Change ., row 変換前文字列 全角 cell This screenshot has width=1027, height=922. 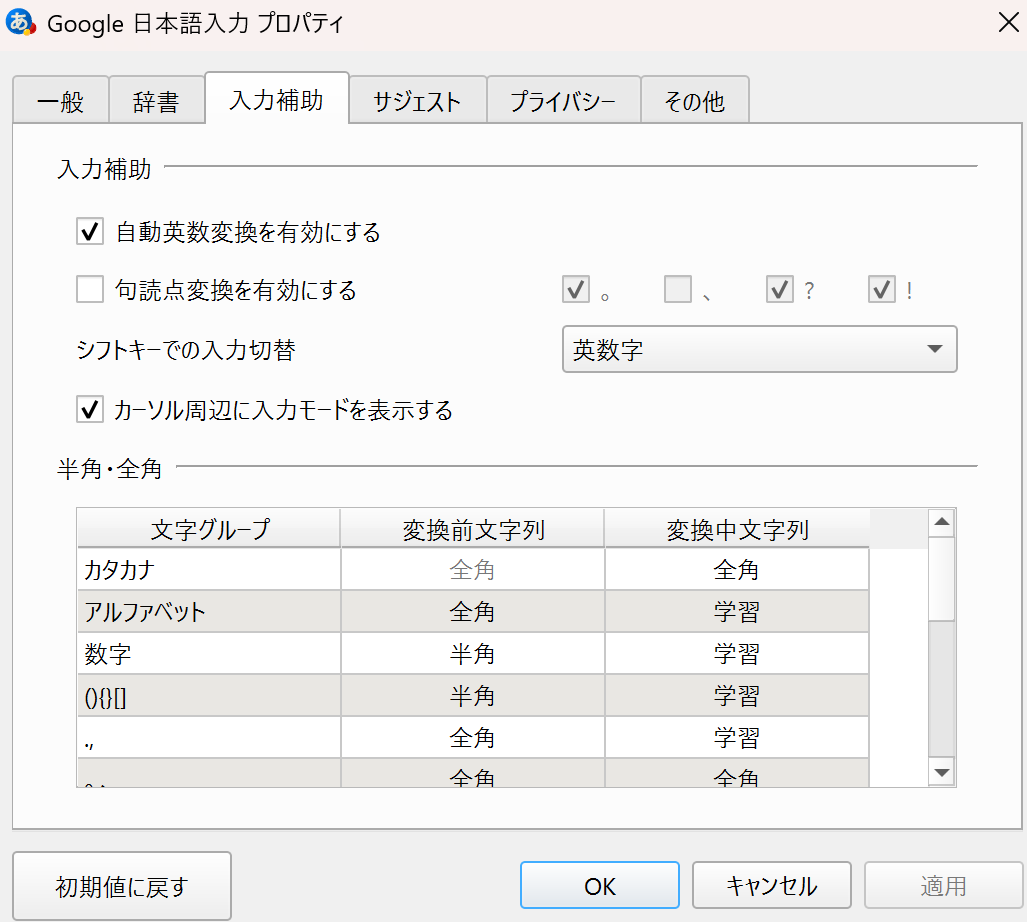coord(472,737)
